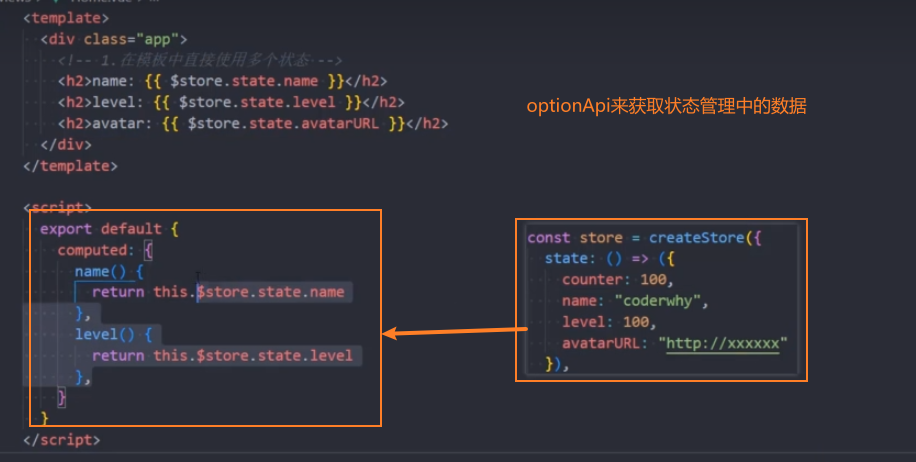This screenshot has width=916, height=462.
Task: Click the 'counter: 100,' property
Action: 618,280
